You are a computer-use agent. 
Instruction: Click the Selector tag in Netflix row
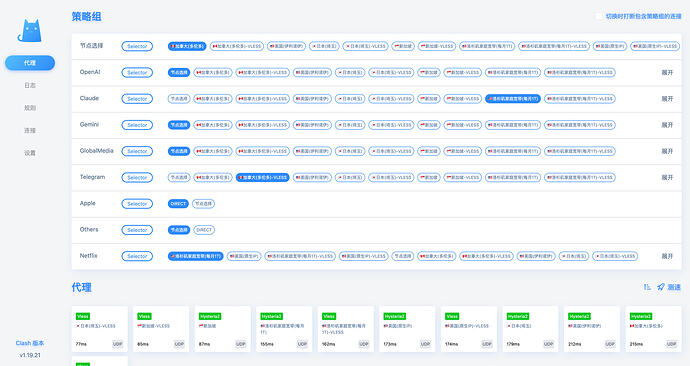pyautogui.click(x=137, y=256)
